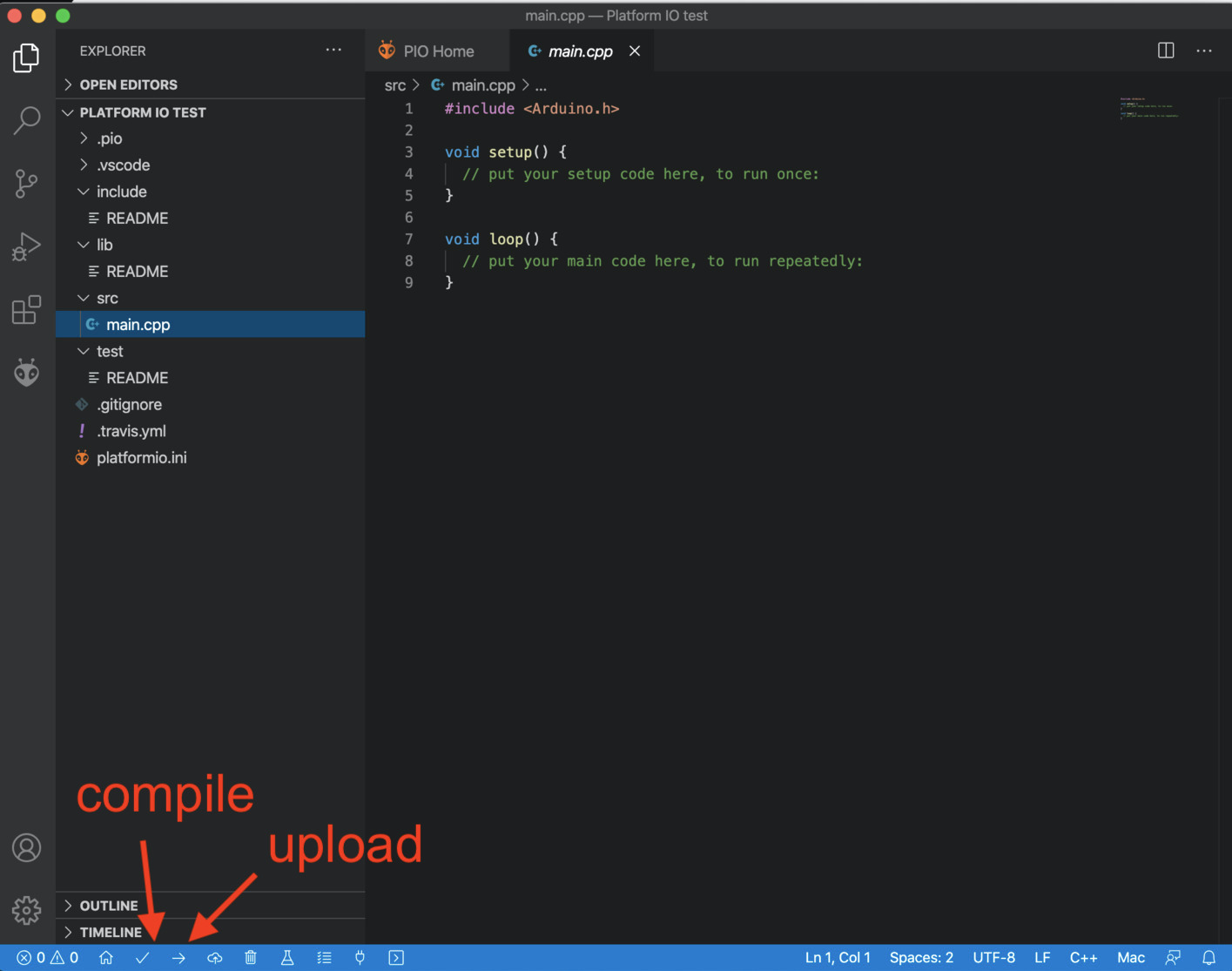Image resolution: width=1232 pixels, height=971 pixels.
Task: Open README inside the test folder
Action: click(x=210, y=378)
